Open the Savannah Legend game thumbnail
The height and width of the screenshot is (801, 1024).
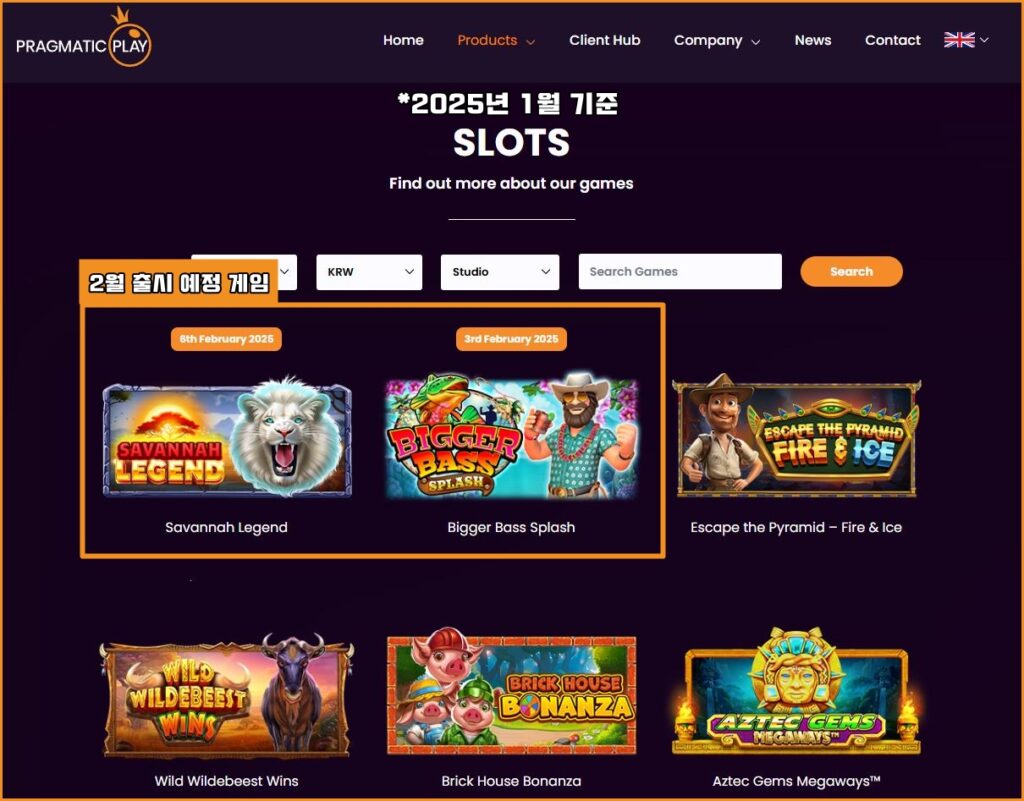point(227,437)
